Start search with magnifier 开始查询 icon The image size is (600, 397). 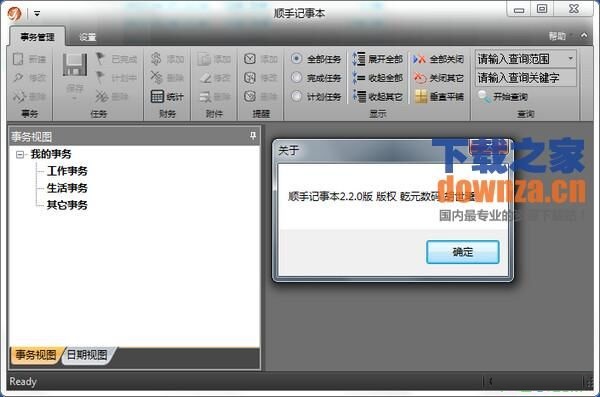coord(484,96)
